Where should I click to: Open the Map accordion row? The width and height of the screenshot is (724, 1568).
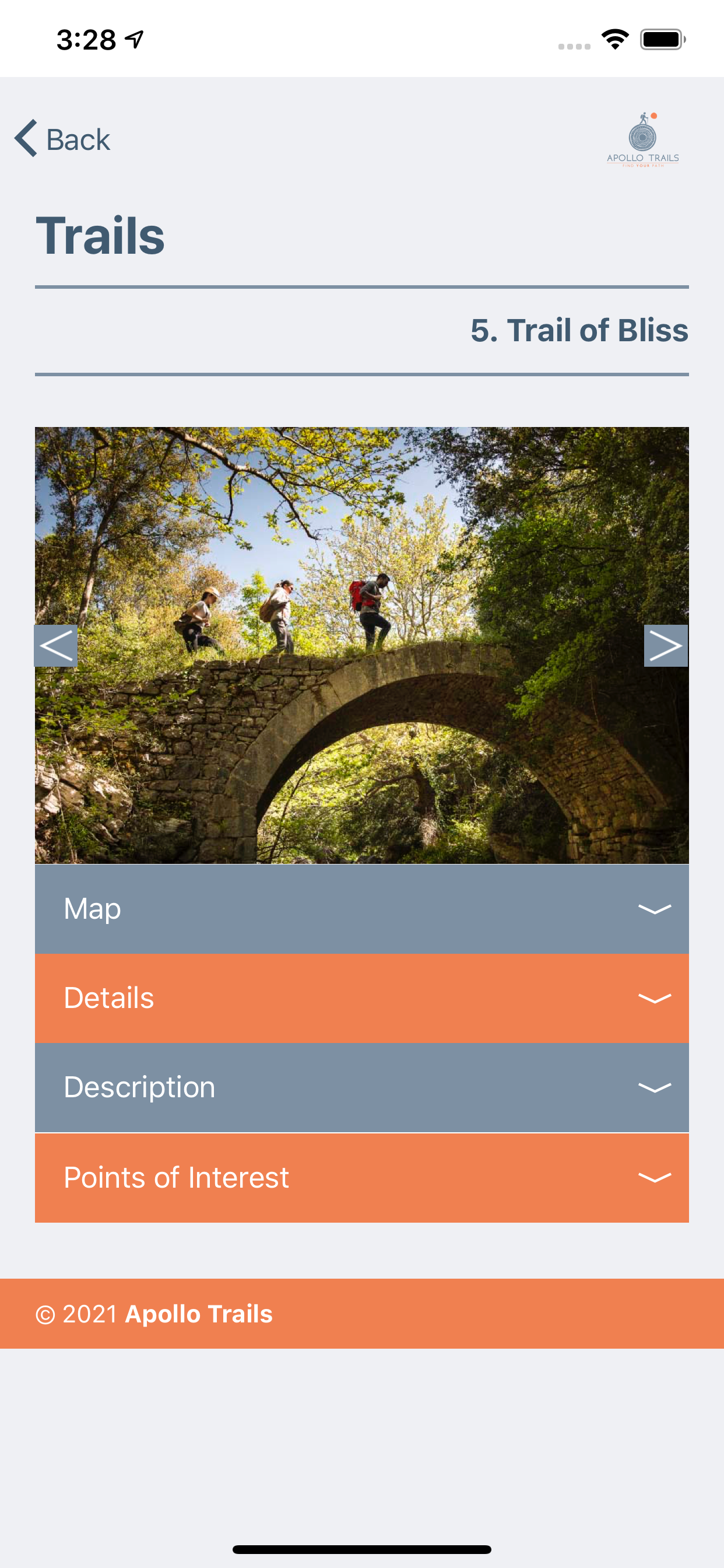(x=361, y=909)
